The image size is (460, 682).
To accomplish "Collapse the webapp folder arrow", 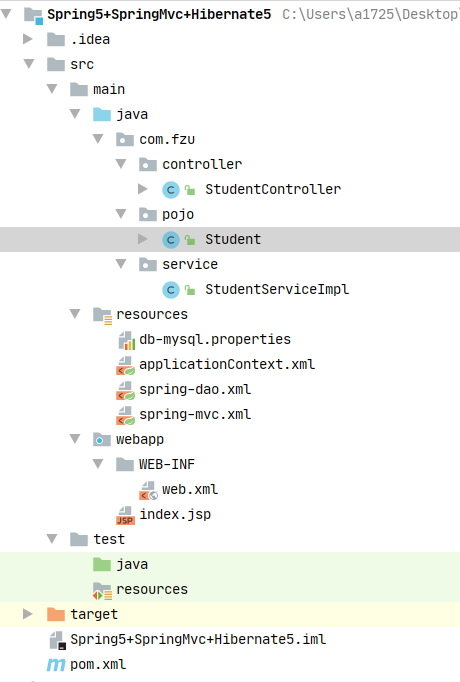I will coord(75,439).
